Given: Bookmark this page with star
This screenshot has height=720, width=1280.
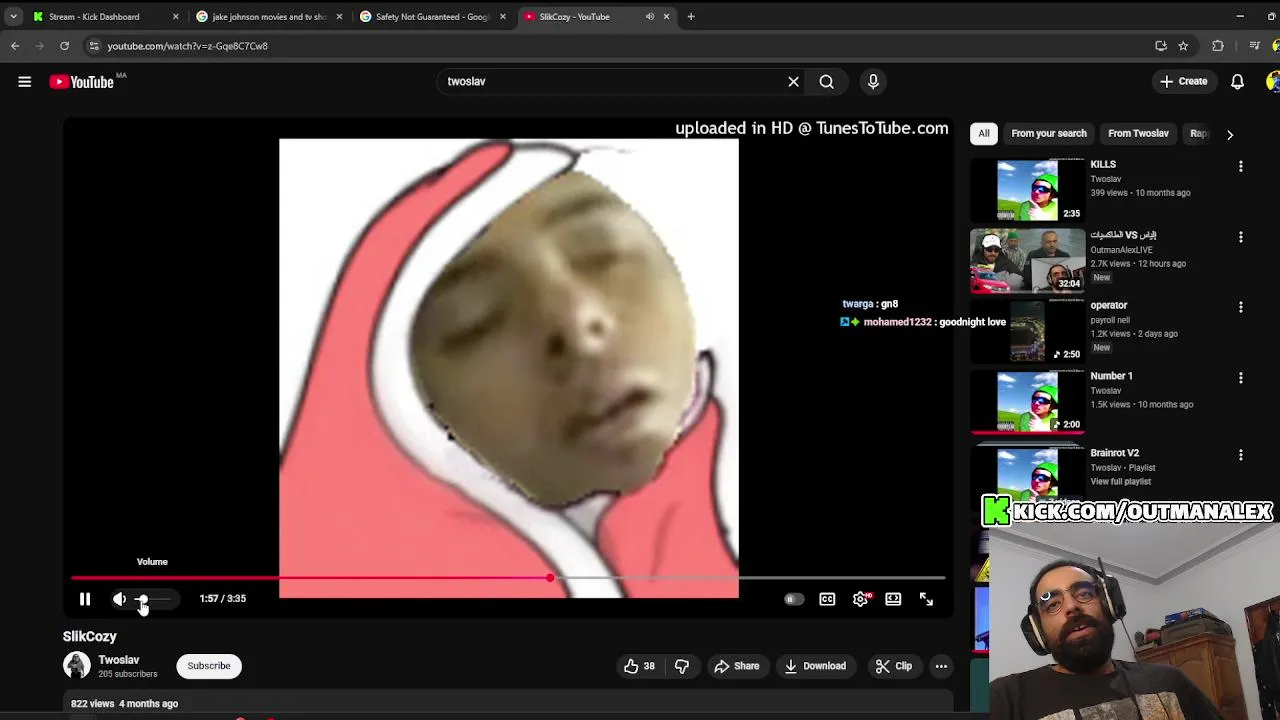Looking at the screenshot, I should (1183, 46).
